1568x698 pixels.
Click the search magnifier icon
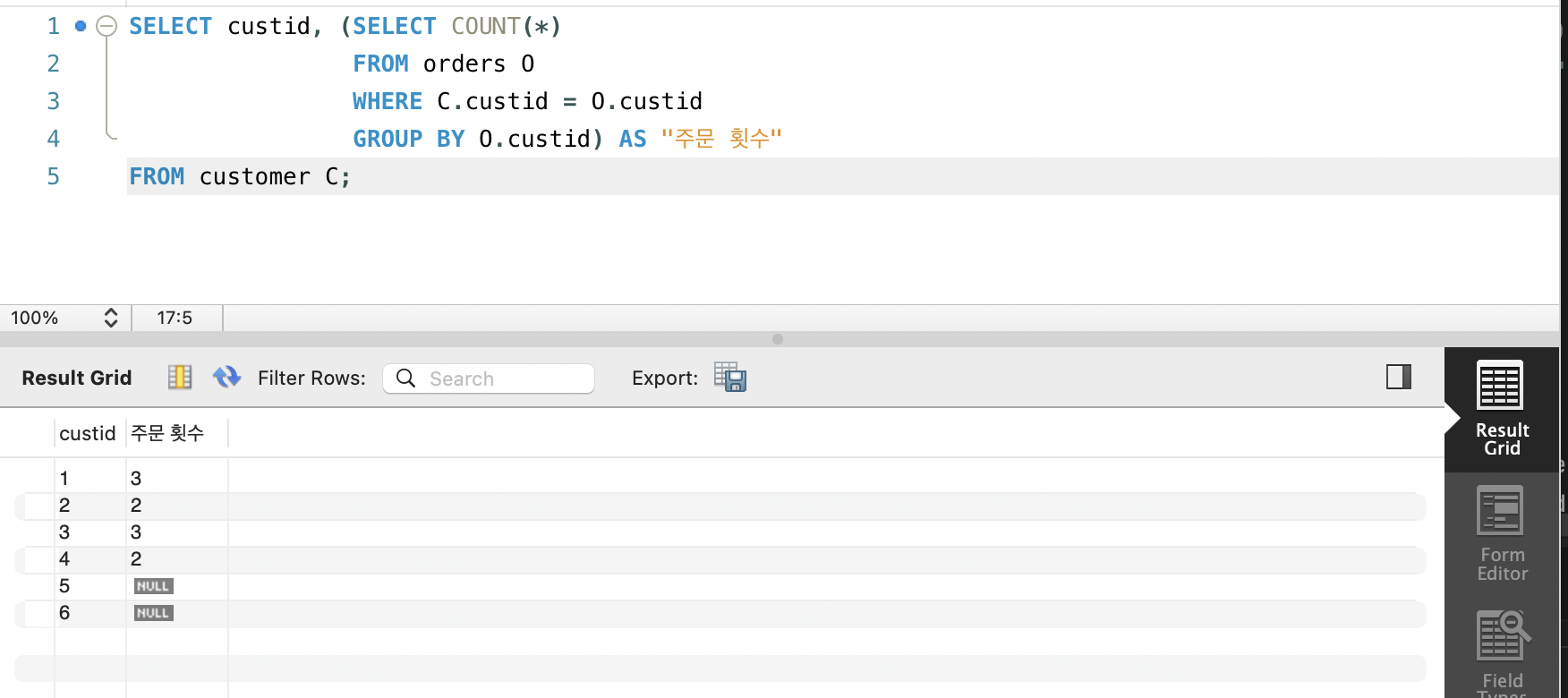(x=405, y=379)
